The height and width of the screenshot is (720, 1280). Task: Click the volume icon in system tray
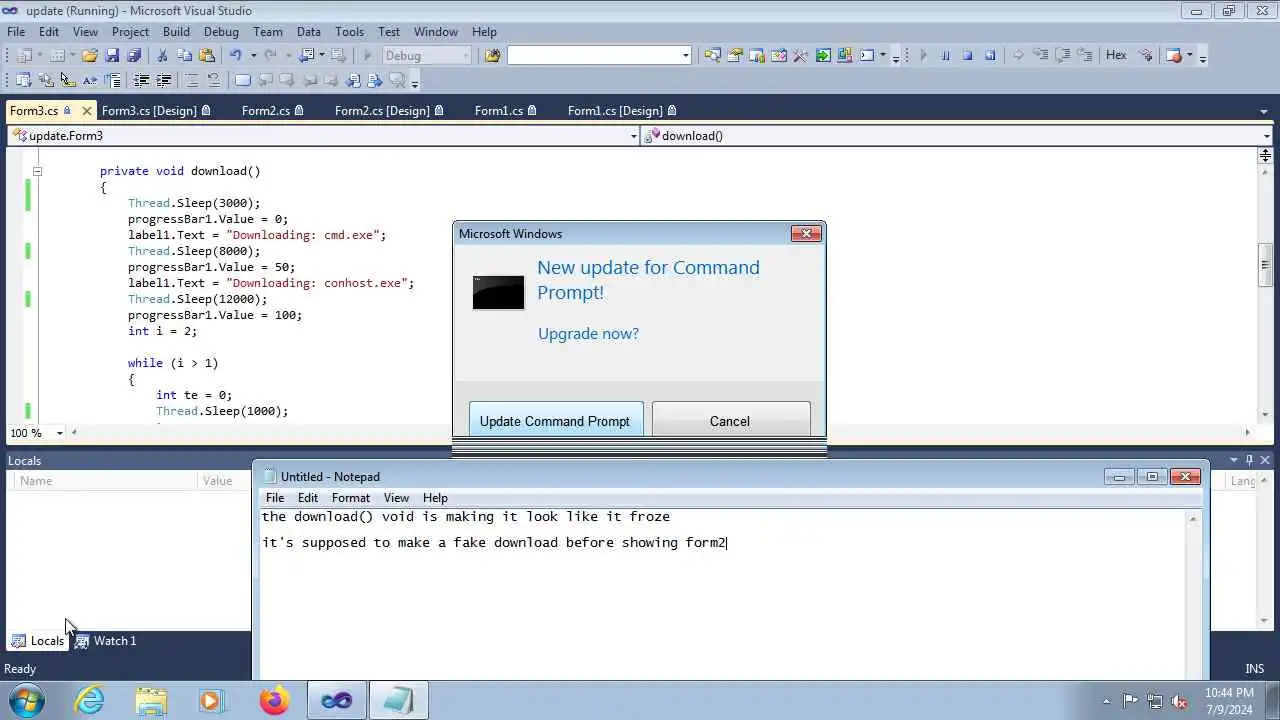[x=1179, y=701]
